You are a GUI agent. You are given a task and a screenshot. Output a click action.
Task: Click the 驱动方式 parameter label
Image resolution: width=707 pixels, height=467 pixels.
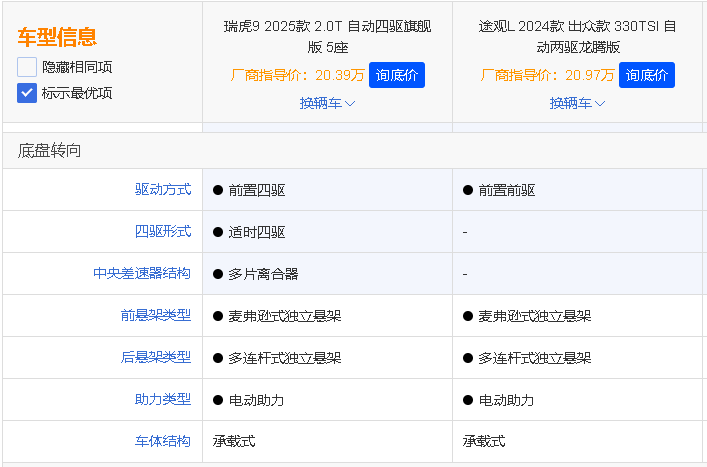pyautogui.click(x=163, y=189)
